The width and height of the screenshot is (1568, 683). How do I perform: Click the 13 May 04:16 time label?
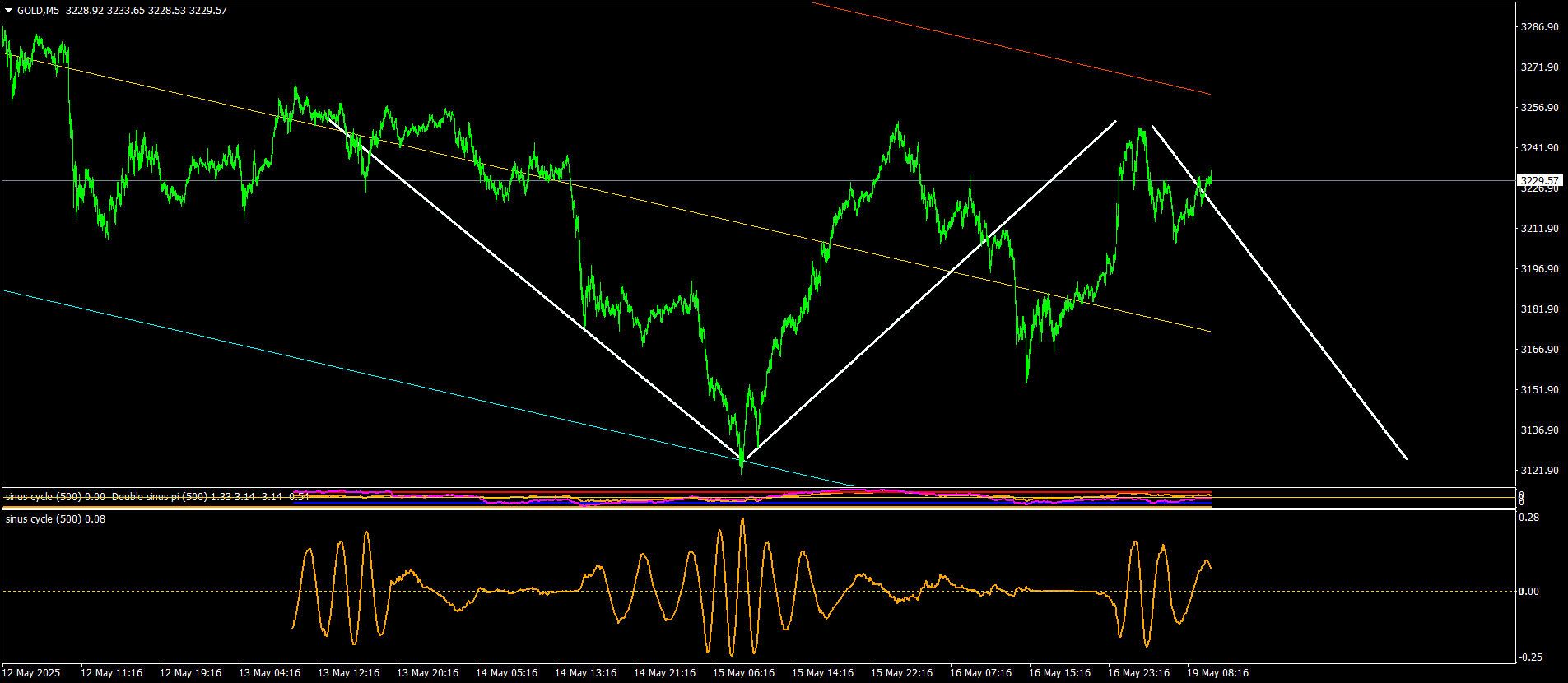click(x=269, y=673)
